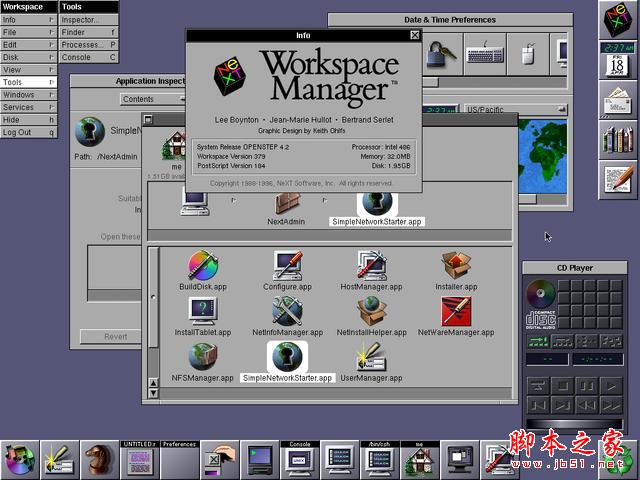The image size is (640, 480).
Task: Choose Inspector... from the Tools menu
Action: coord(89,20)
